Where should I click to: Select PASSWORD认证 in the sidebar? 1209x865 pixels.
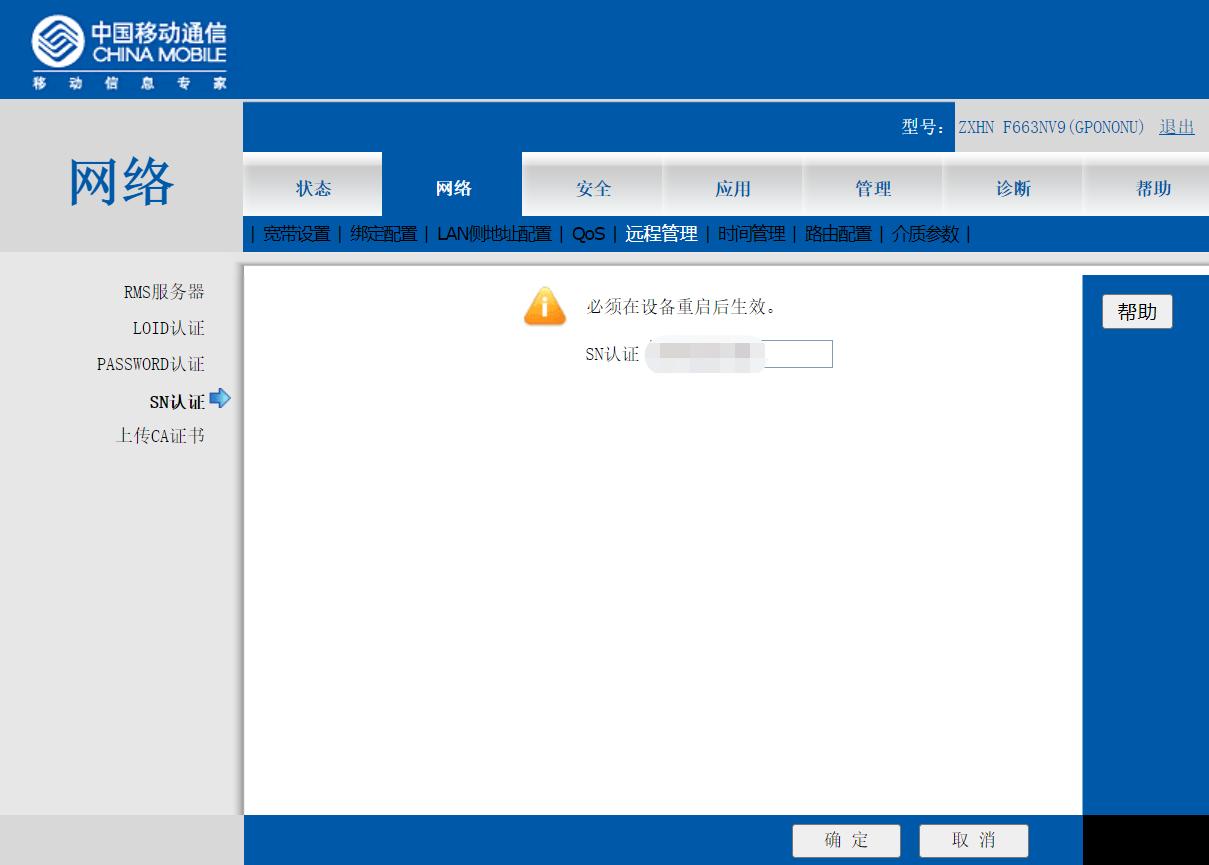pos(152,364)
